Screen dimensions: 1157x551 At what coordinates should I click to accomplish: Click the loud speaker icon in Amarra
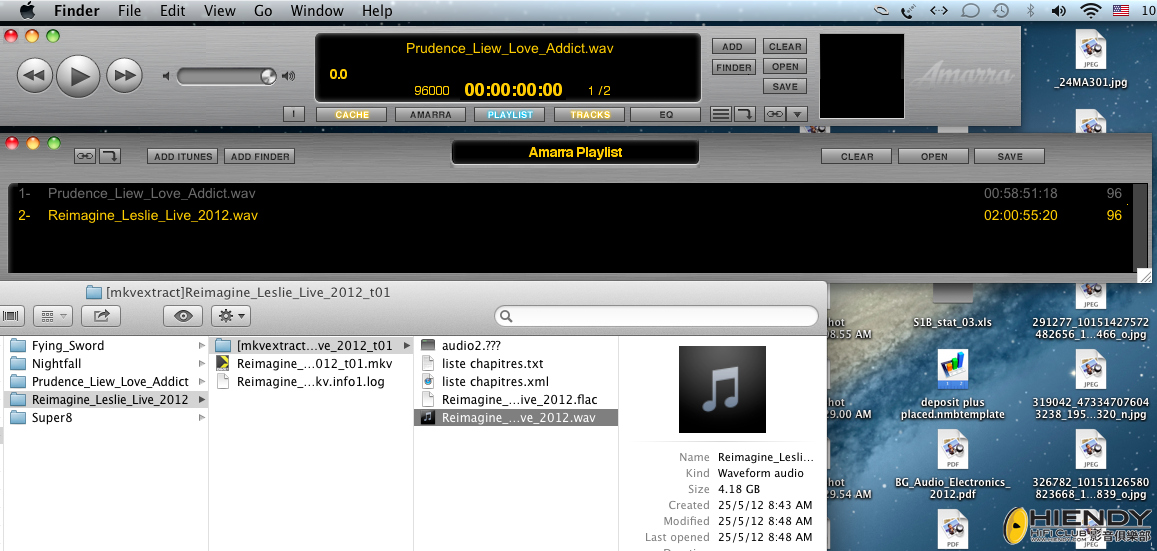point(289,75)
